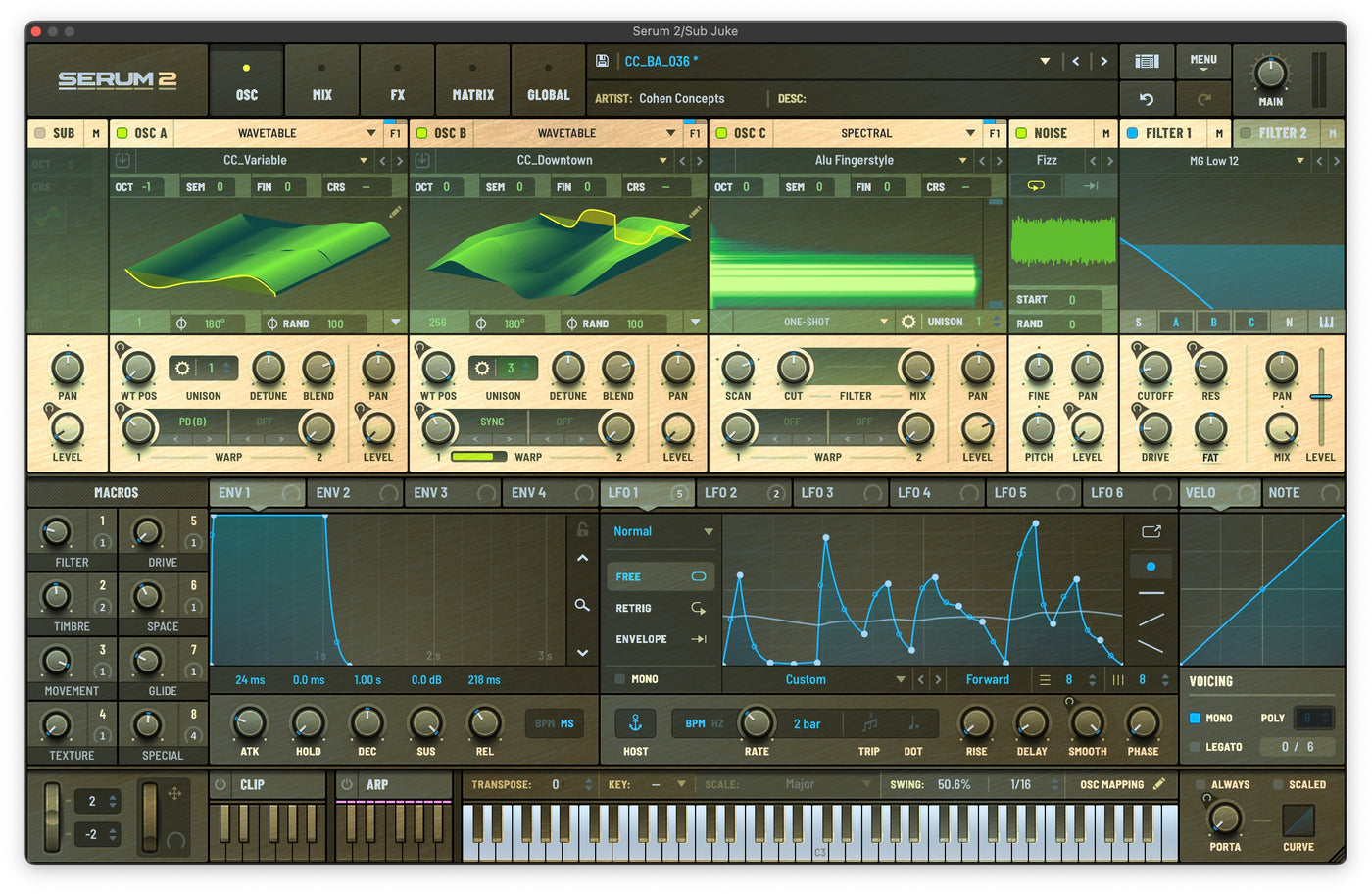Toggle the ARP power switch

(345, 784)
